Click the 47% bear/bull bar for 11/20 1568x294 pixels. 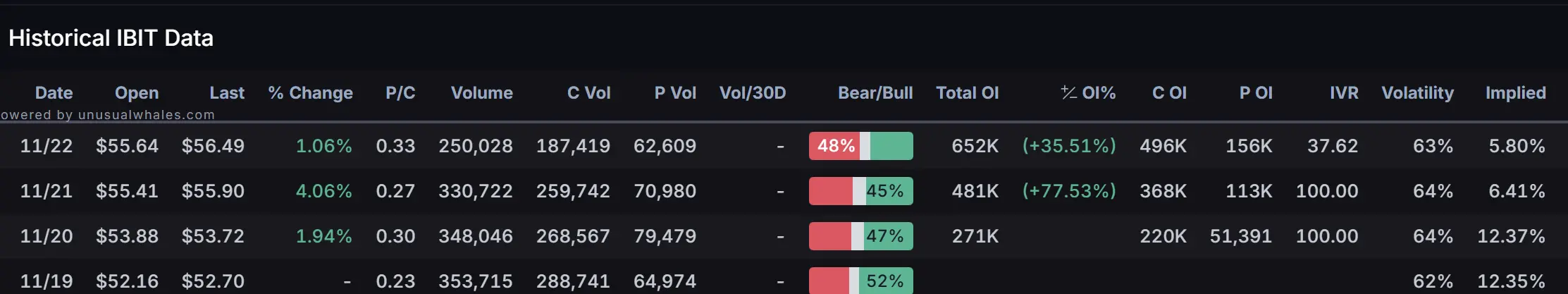pyautogui.click(x=860, y=236)
